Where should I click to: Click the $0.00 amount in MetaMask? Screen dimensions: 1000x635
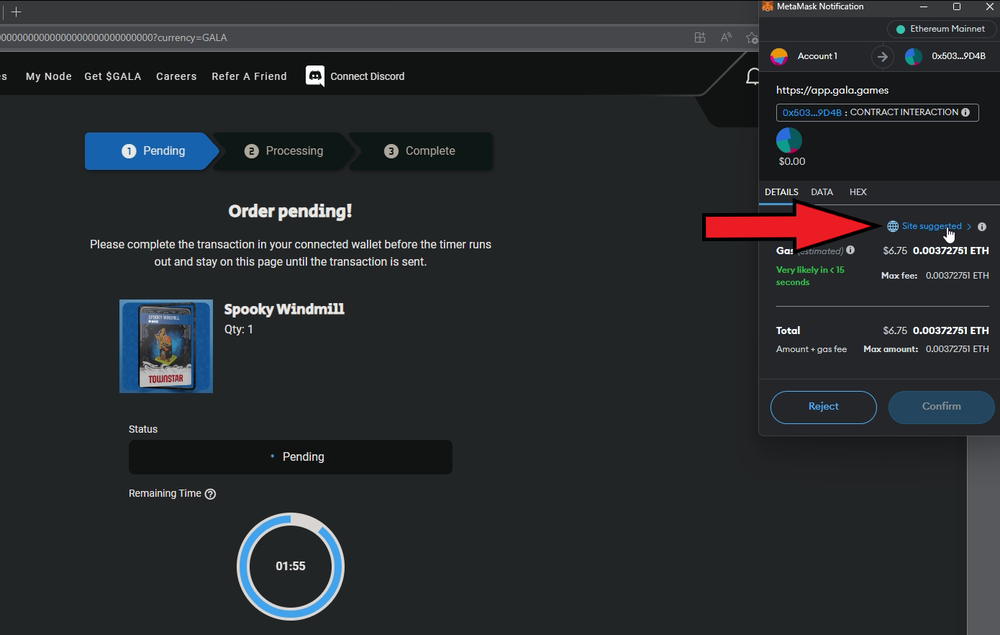(x=792, y=161)
